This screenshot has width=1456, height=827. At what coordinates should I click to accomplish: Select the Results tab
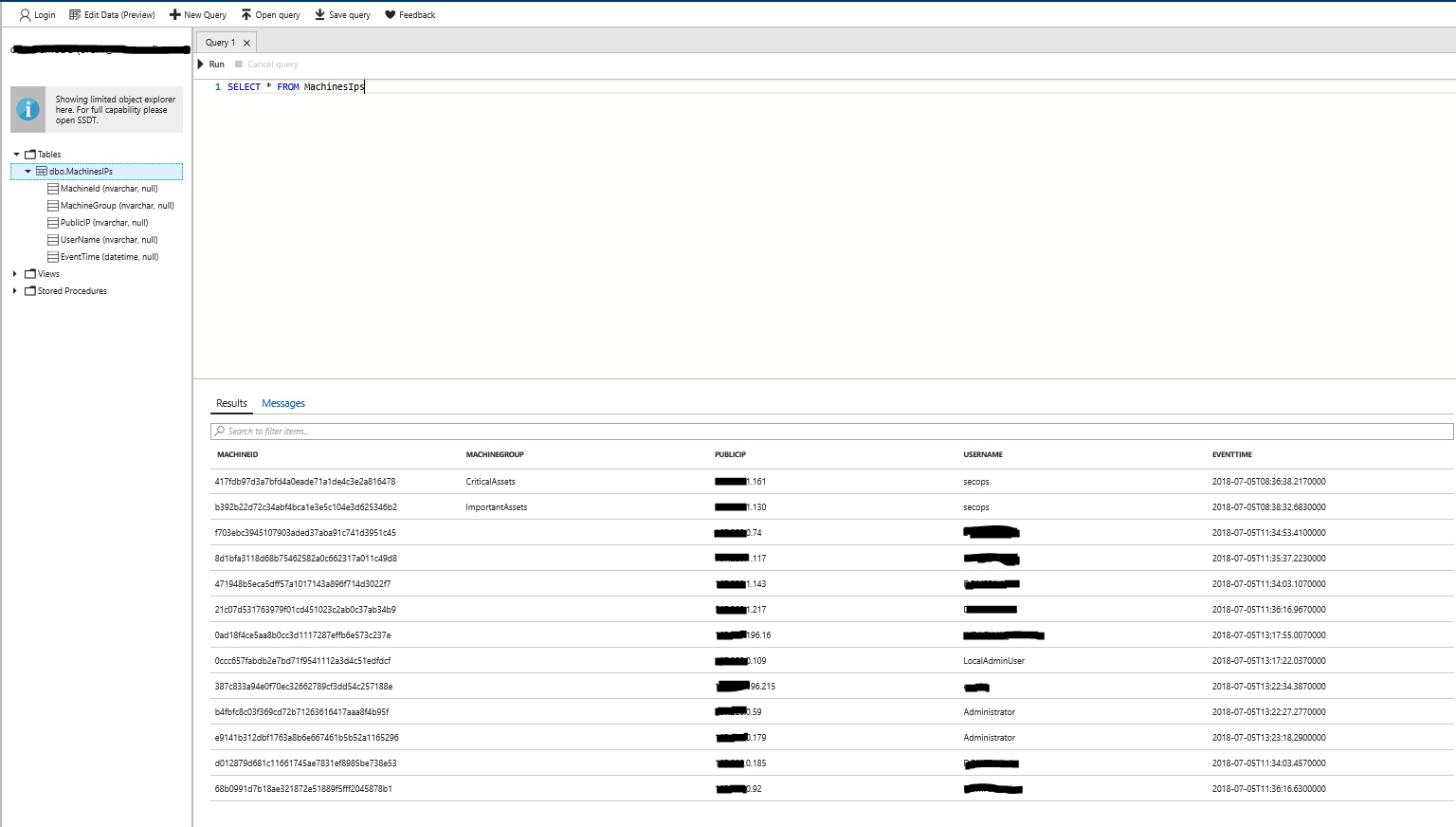[x=231, y=404]
